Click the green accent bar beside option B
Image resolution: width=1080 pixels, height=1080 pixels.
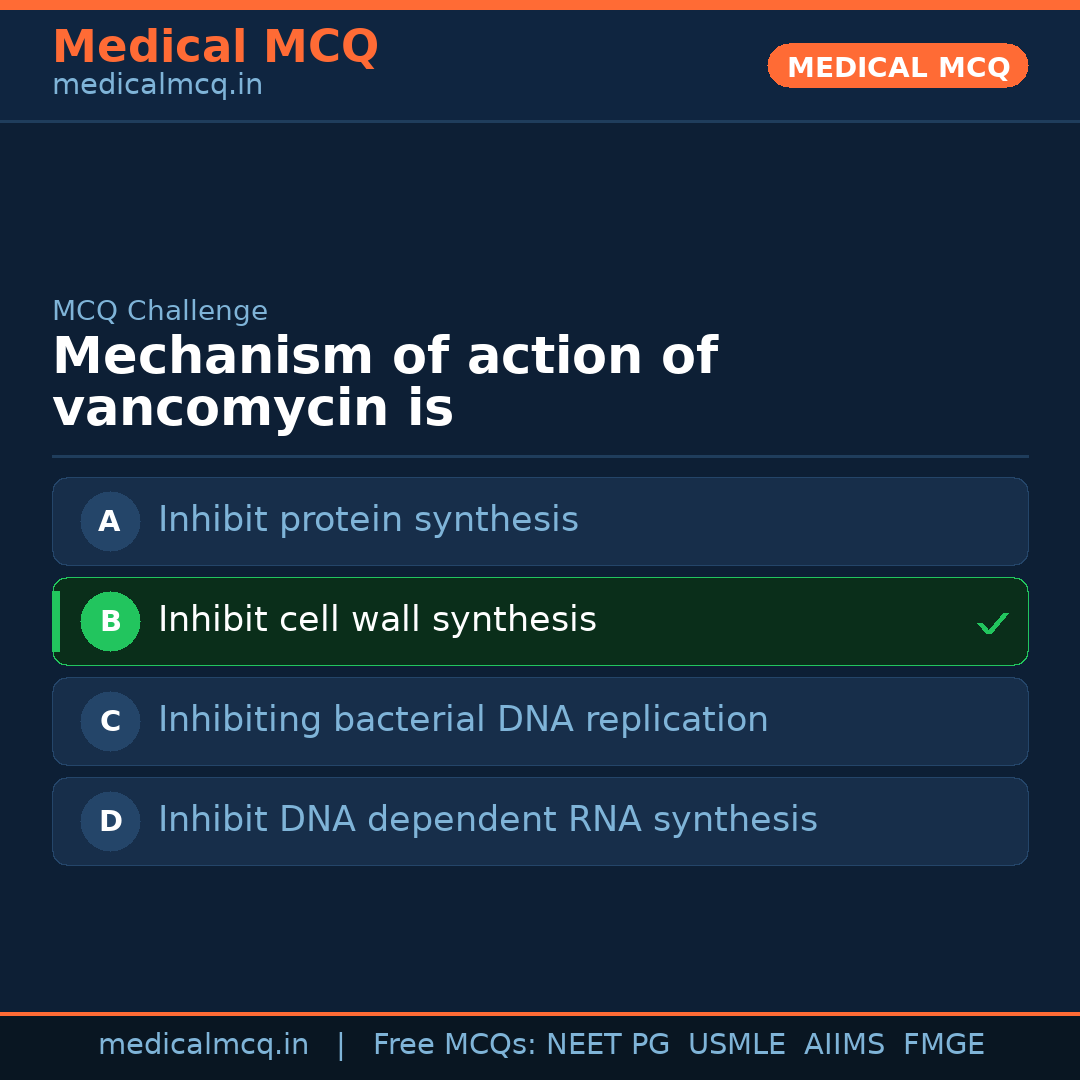(56, 621)
